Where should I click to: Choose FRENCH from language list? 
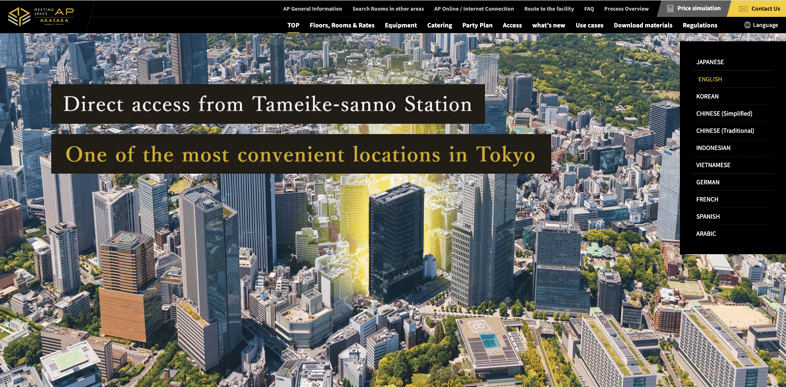point(707,200)
